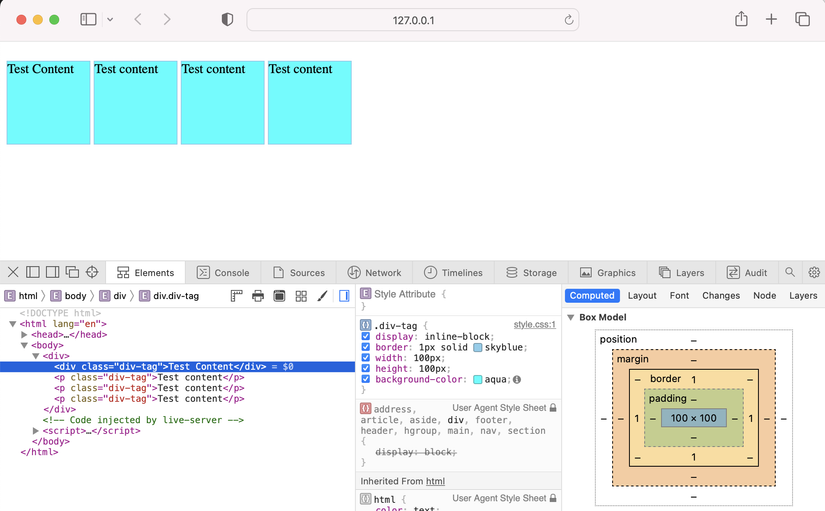Toggle rulers icon in DOM toolbar
825x511 pixels.
237,296
